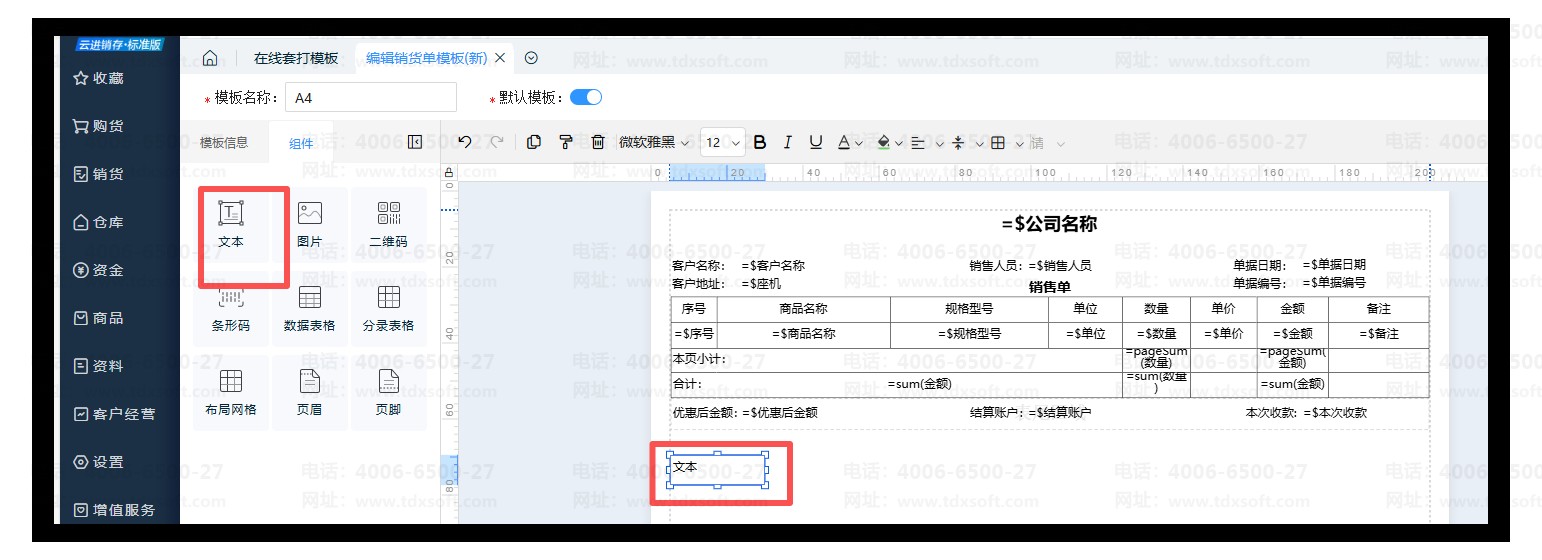
Task: Switch to the 在线套打模板 tab
Action: point(295,58)
